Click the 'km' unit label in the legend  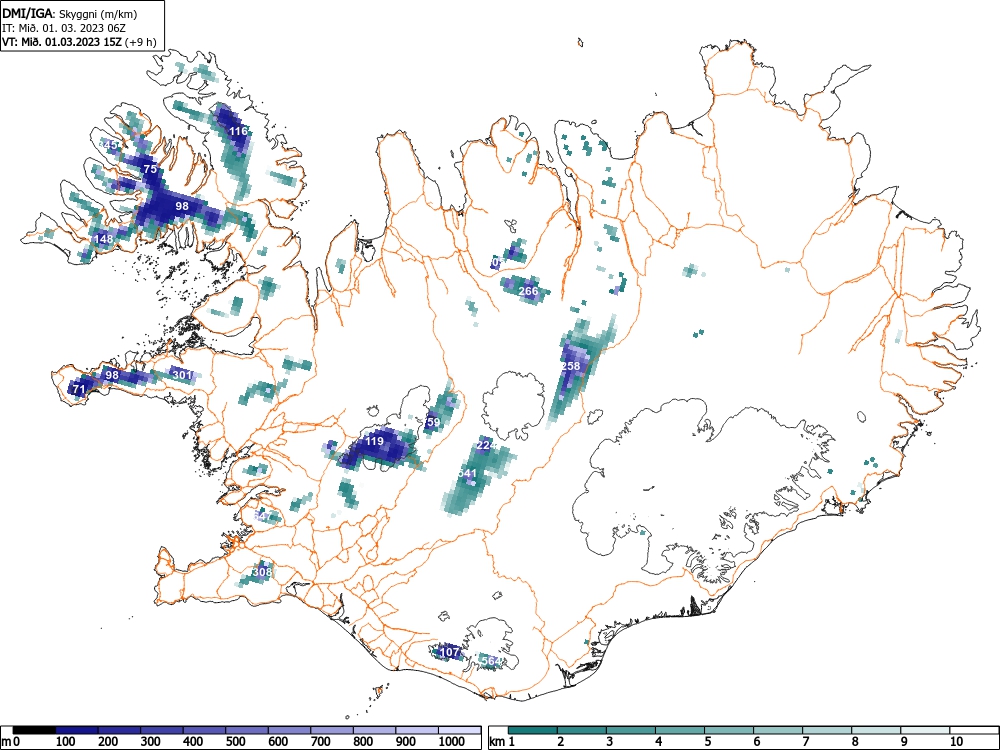coord(498,742)
